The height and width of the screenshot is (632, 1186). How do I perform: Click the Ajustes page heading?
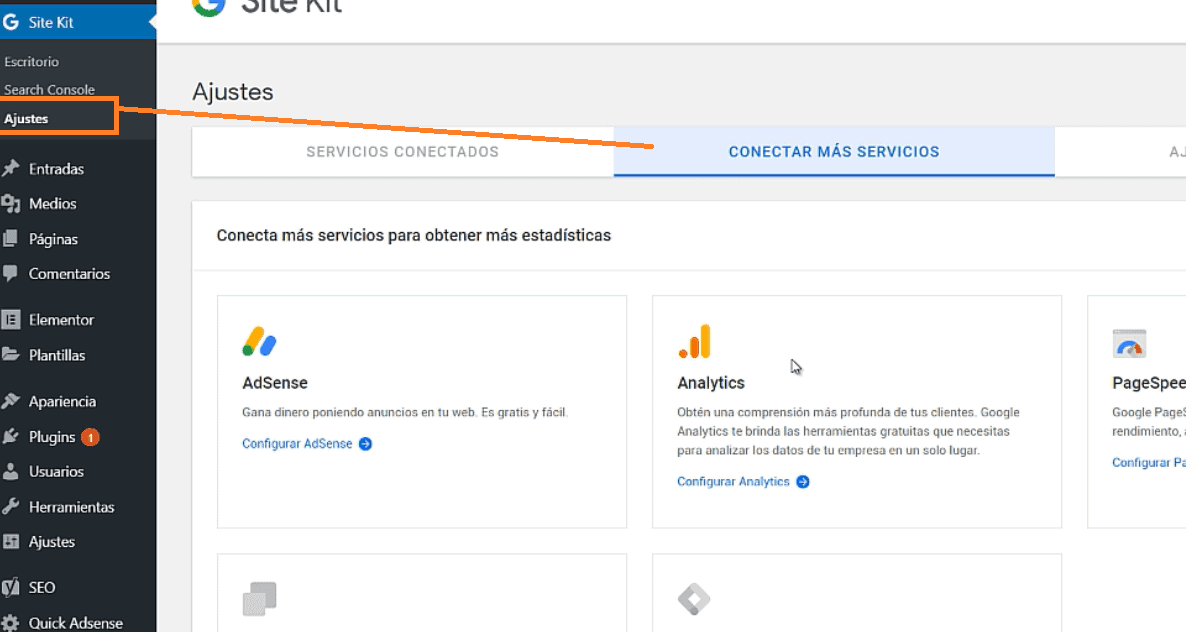(x=233, y=92)
